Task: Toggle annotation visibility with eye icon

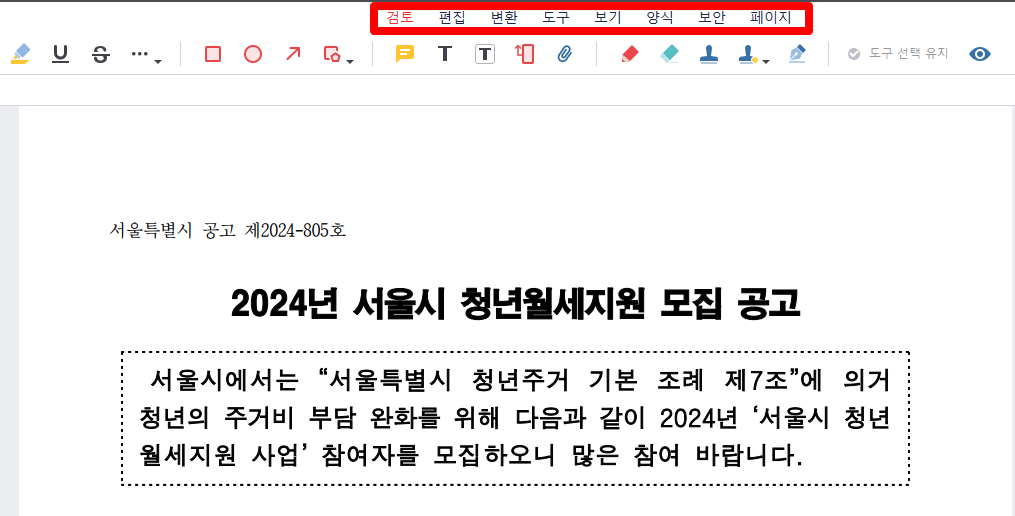Action: click(980, 54)
